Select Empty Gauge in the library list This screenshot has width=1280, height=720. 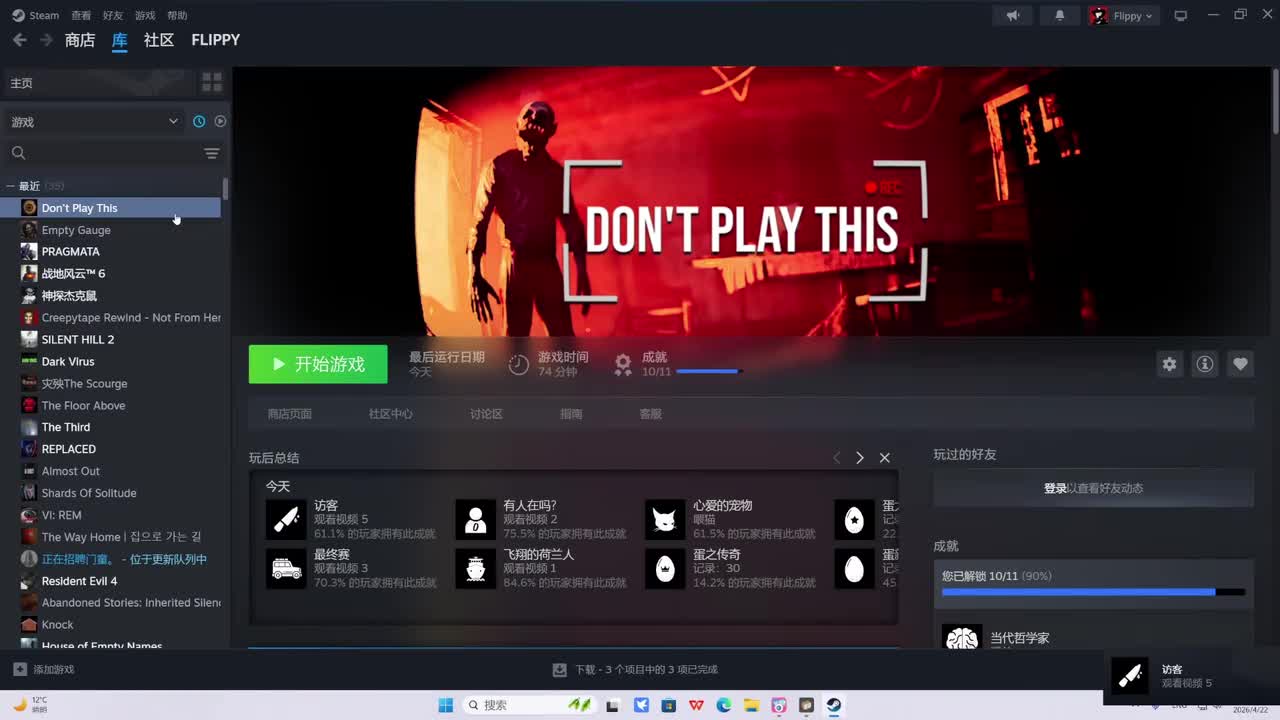(x=111, y=230)
